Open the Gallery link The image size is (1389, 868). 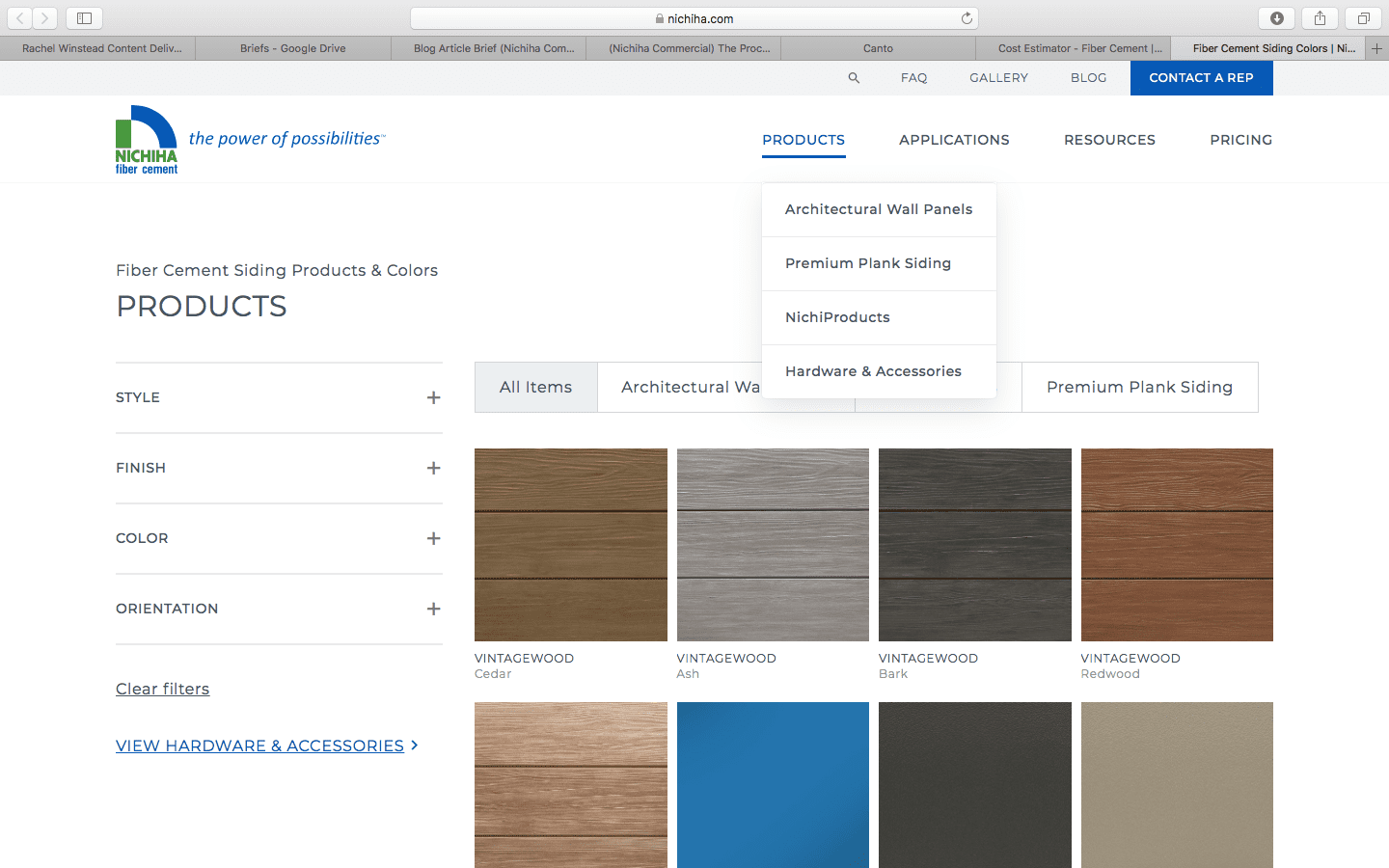998,78
